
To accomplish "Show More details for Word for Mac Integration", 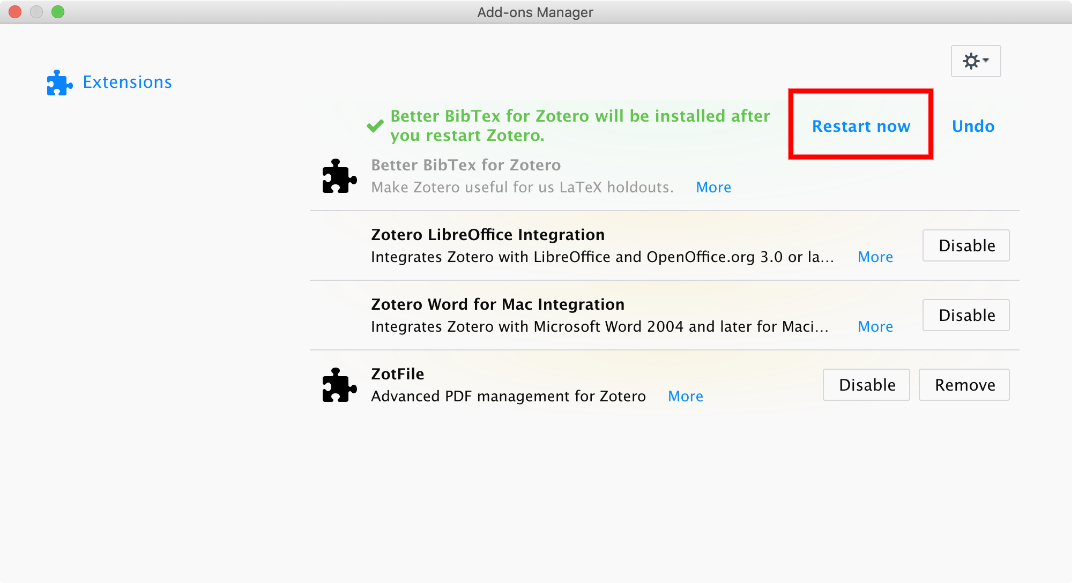I will pos(875,327).
